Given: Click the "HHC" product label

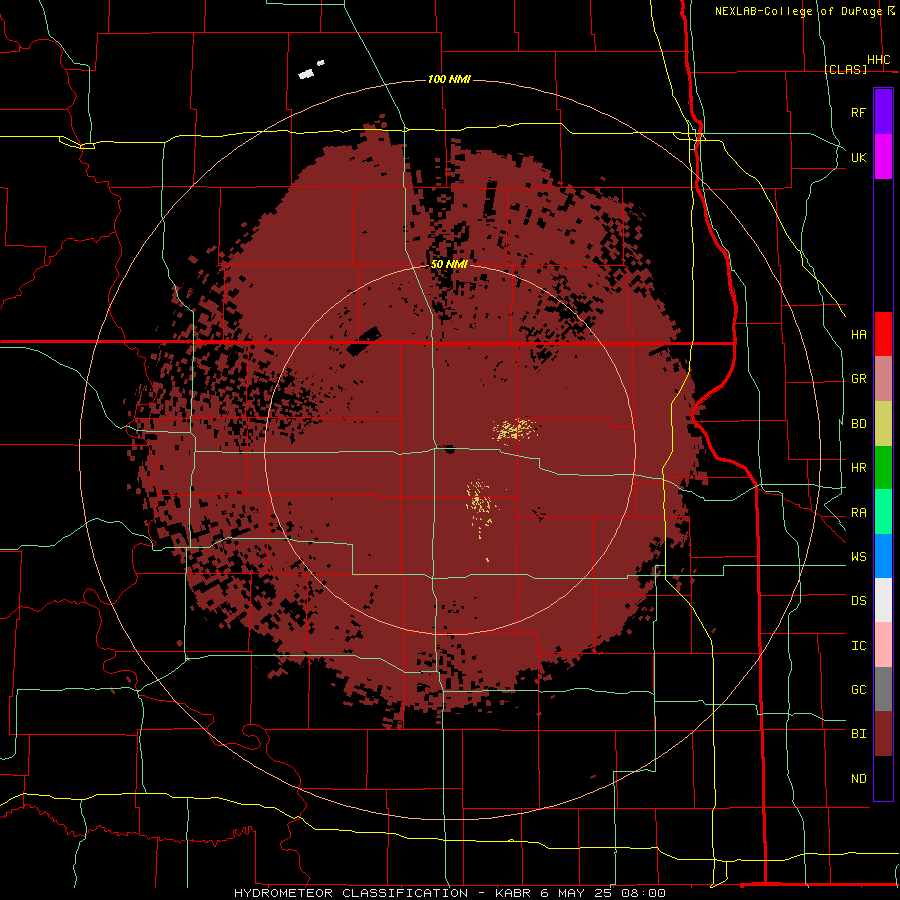Looking at the screenshot, I should [x=878, y=60].
